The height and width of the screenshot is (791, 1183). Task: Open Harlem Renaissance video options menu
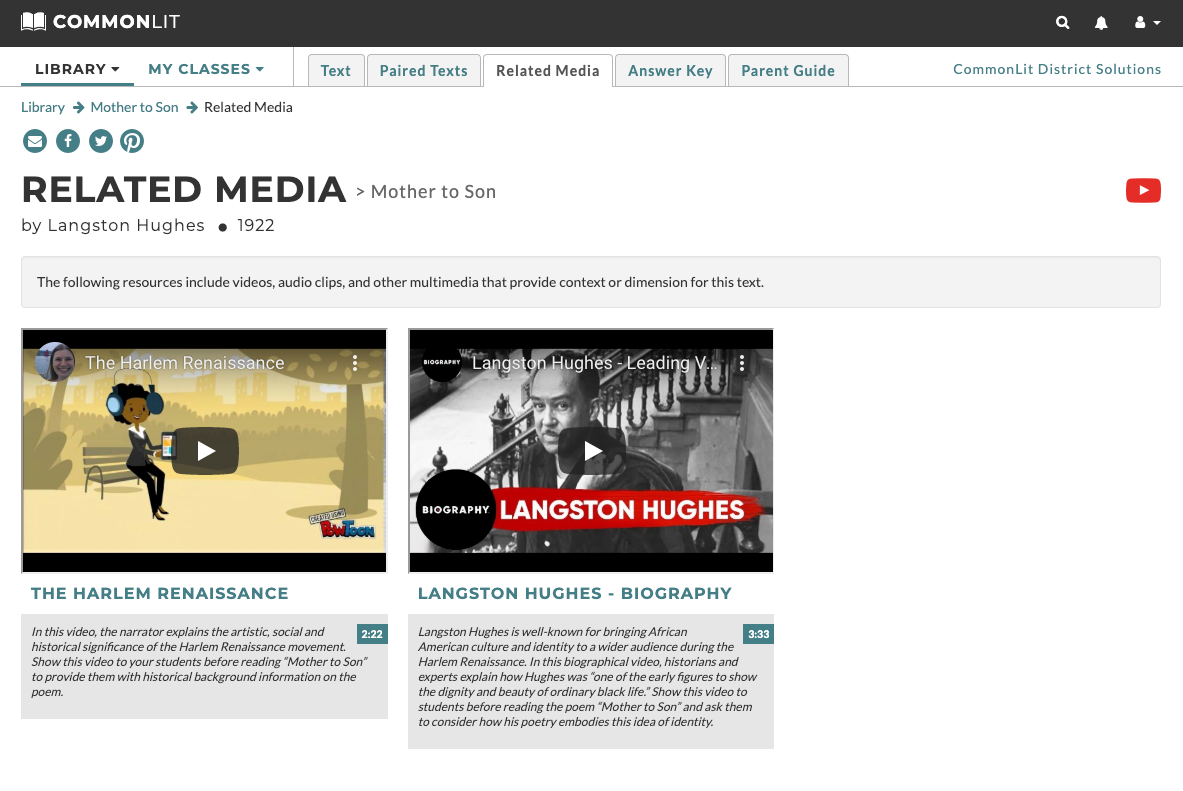point(355,363)
